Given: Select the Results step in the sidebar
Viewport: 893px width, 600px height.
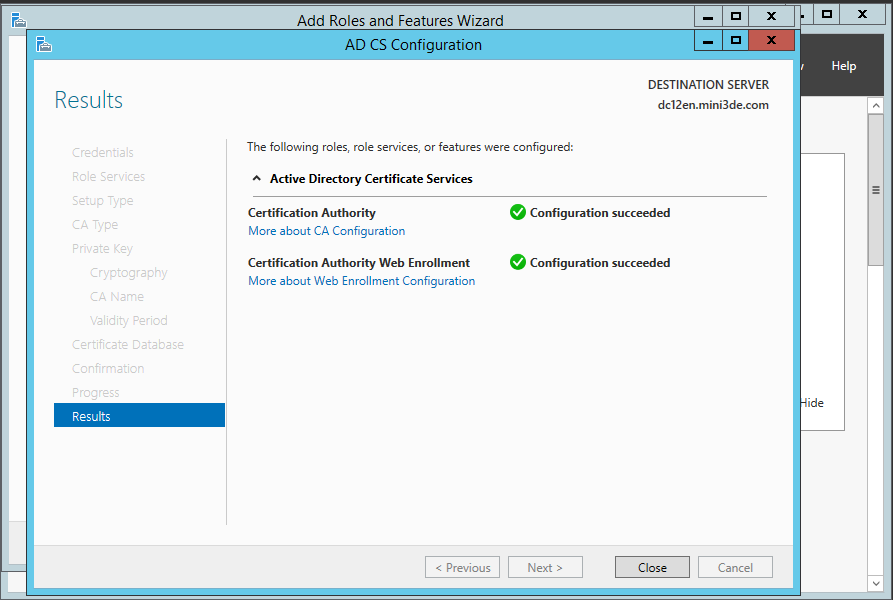Looking at the screenshot, I should [x=140, y=416].
